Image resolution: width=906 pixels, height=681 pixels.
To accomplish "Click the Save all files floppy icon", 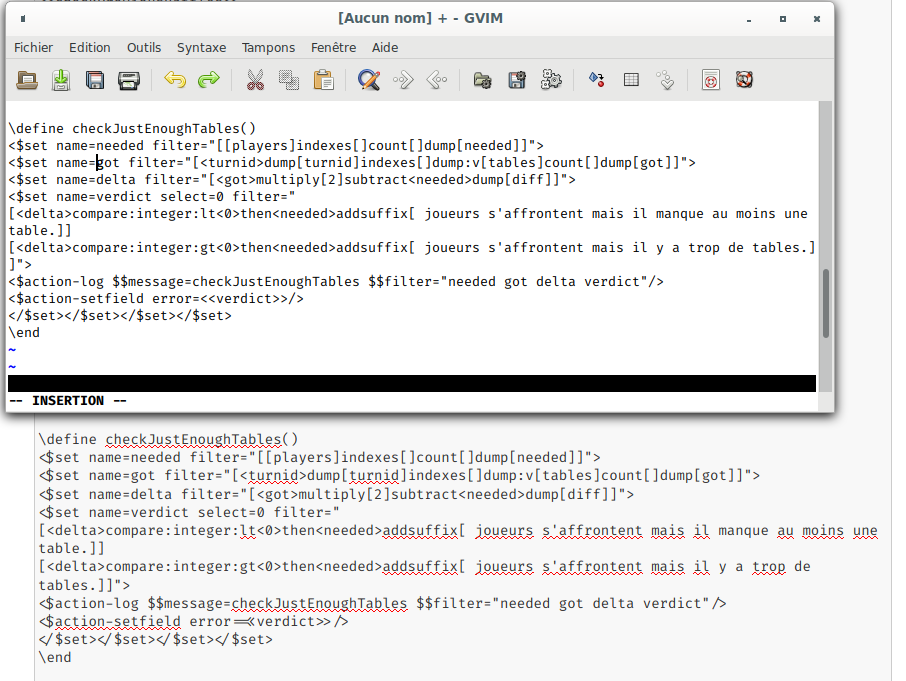I will click(x=95, y=80).
